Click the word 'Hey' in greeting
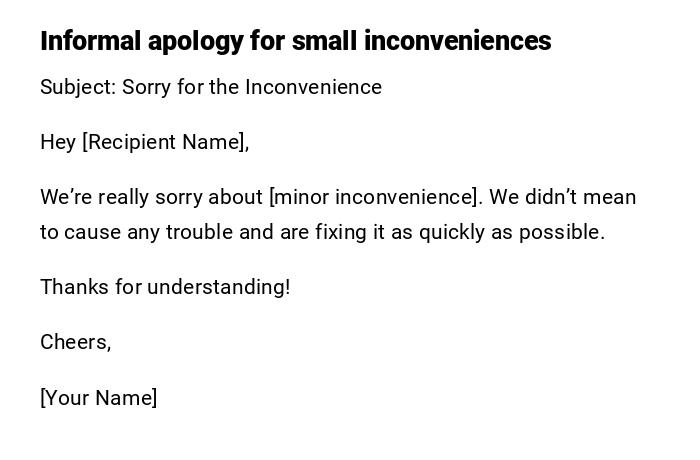 tap(58, 142)
